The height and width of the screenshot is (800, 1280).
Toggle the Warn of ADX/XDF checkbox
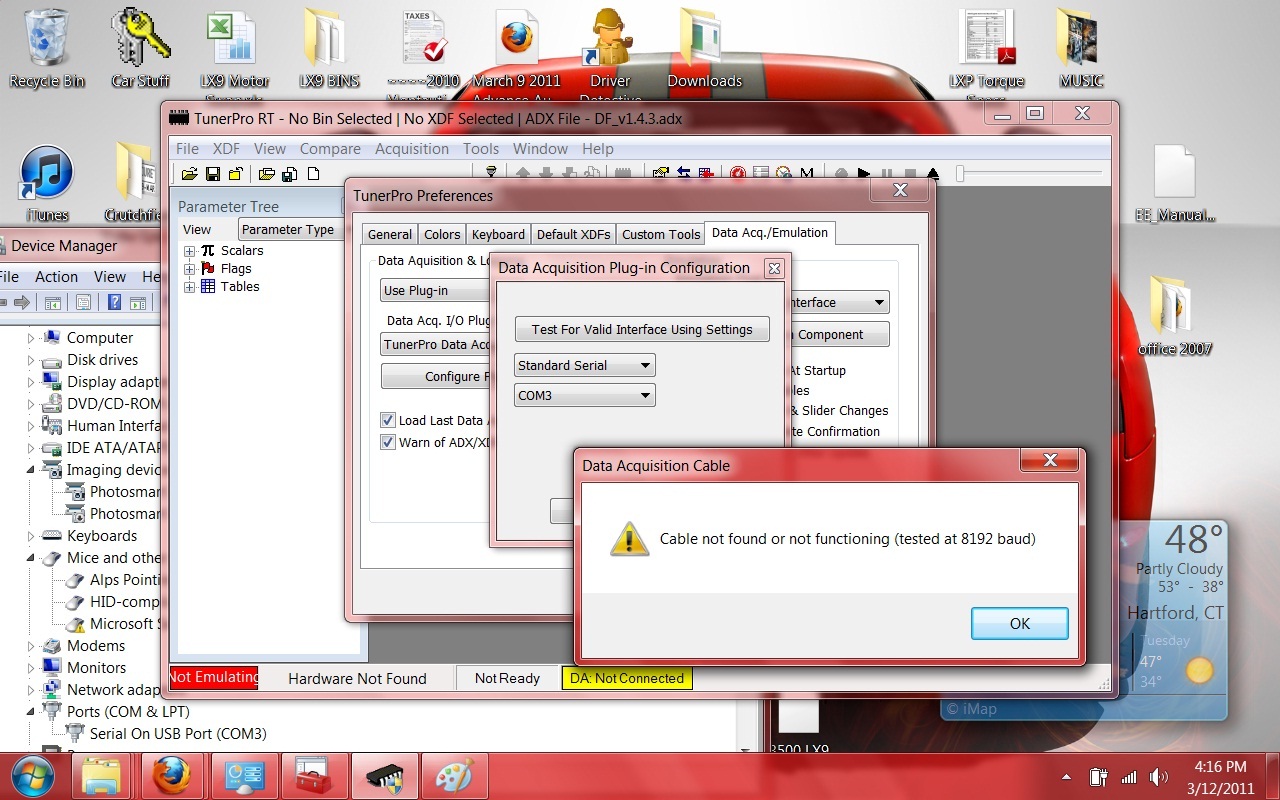(388, 443)
